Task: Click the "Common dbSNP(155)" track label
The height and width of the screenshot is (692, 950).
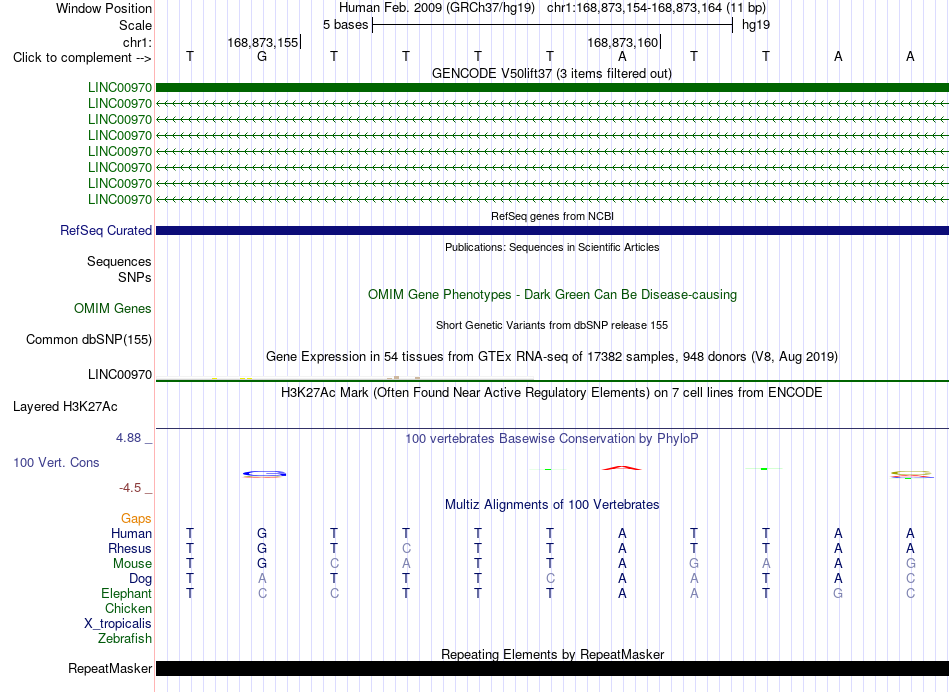Action: (x=88, y=339)
